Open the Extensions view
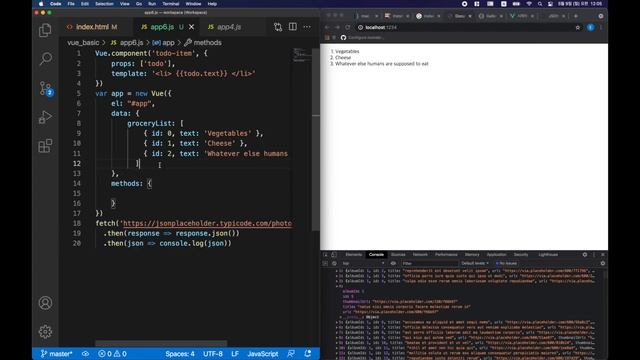The image size is (640, 360). pyautogui.click(x=45, y=146)
